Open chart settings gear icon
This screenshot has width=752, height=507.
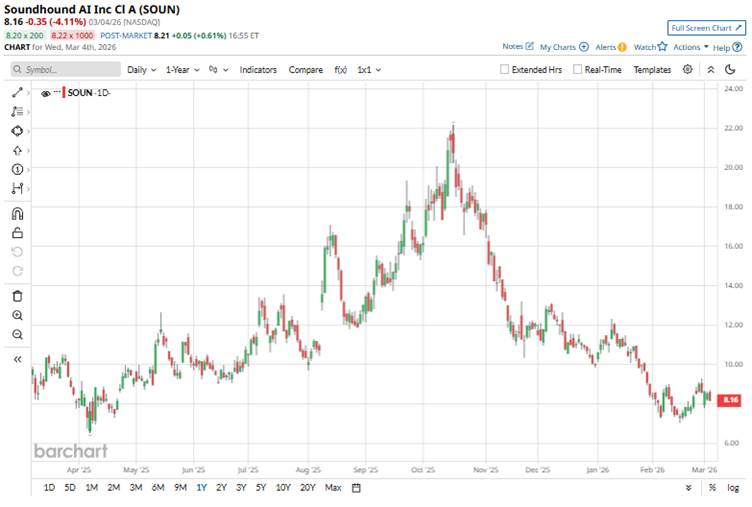[687, 69]
